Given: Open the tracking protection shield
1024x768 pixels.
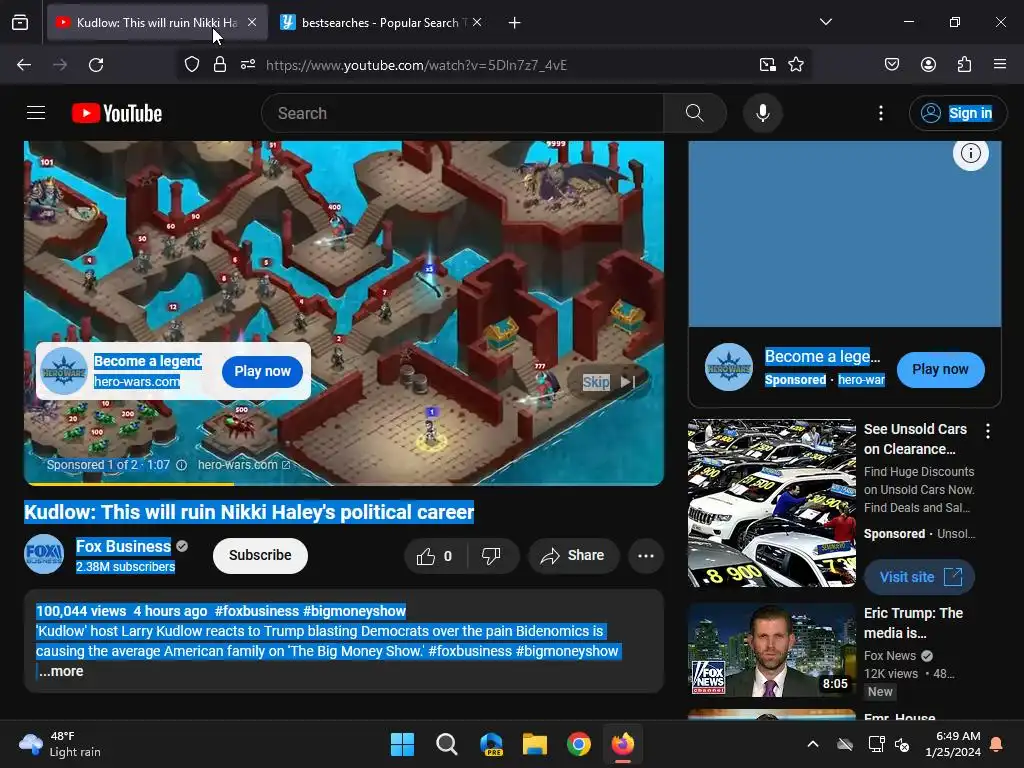Looking at the screenshot, I should (191, 65).
